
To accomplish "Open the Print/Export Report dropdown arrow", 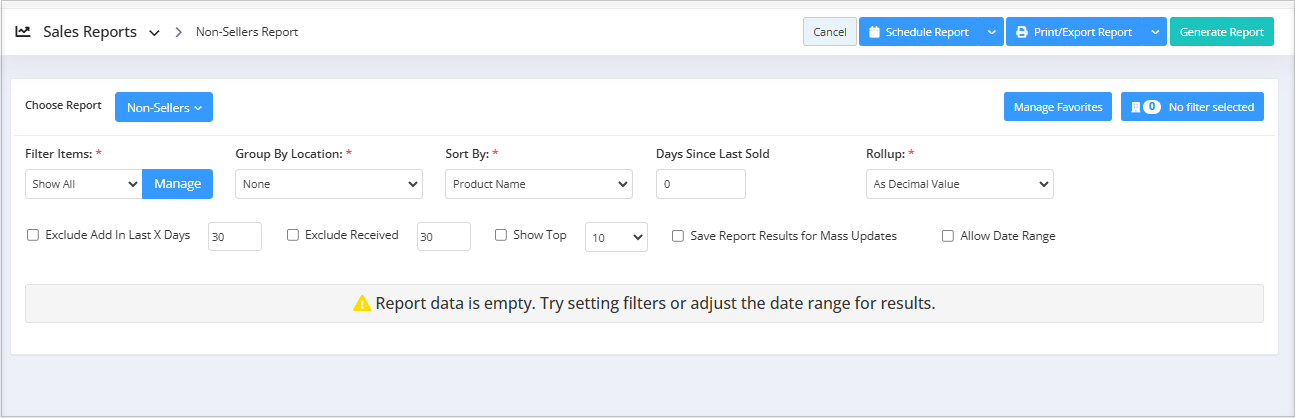I will pos(1155,32).
